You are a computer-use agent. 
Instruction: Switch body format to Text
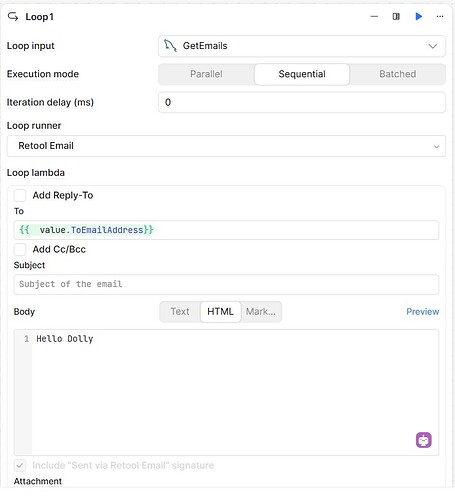(180, 312)
